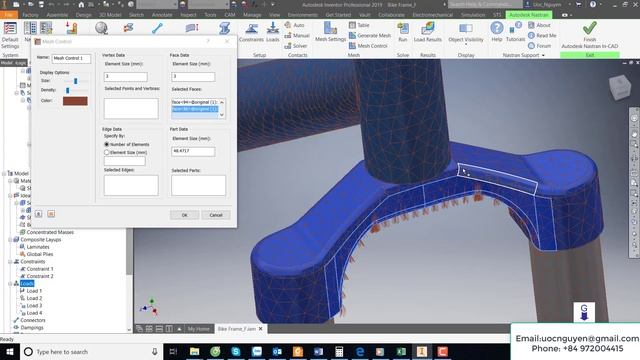The height and width of the screenshot is (360, 640).
Task: Click About in Nastran Support
Action: point(539,25)
